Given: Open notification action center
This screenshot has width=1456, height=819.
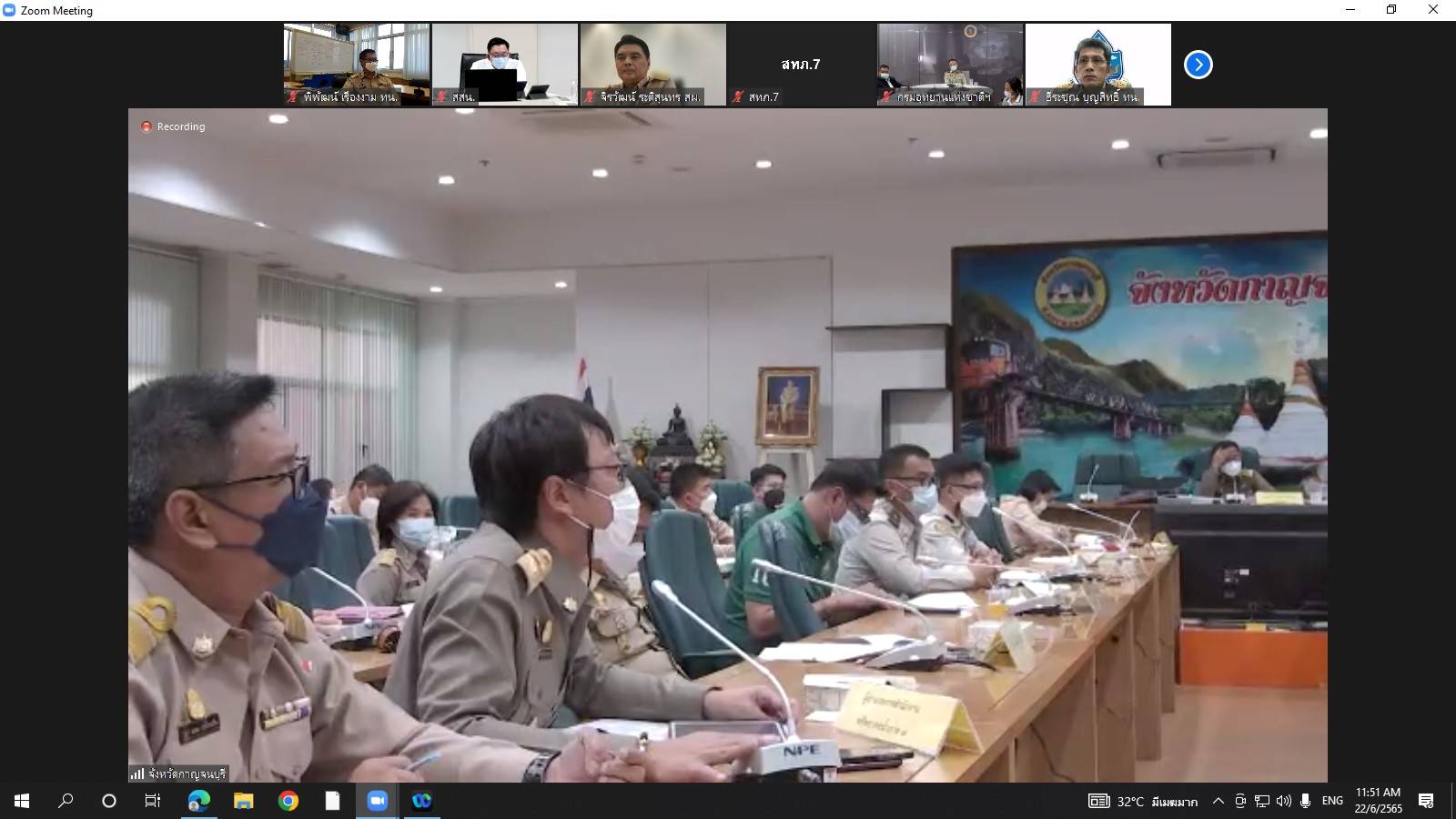Looking at the screenshot, I should pos(1426,801).
